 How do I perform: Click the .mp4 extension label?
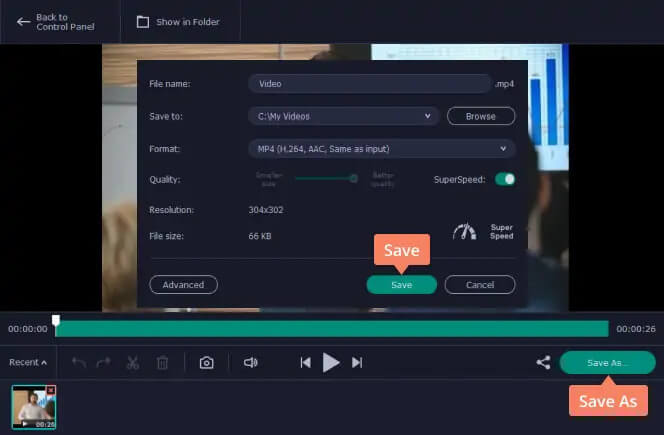tap(504, 84)
